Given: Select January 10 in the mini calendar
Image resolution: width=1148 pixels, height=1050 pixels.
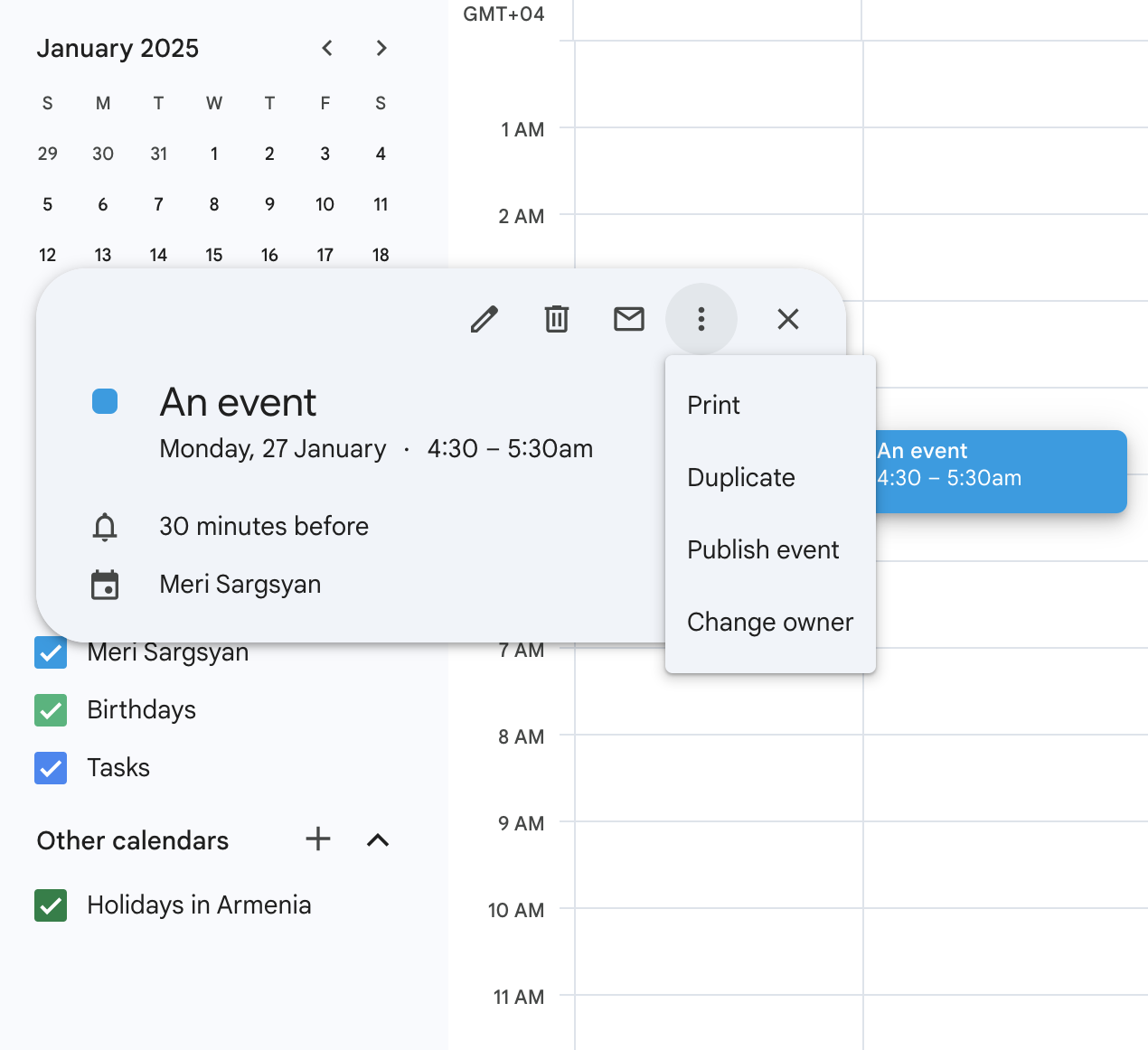Looking at the screenshot, I should pos(325,205).
